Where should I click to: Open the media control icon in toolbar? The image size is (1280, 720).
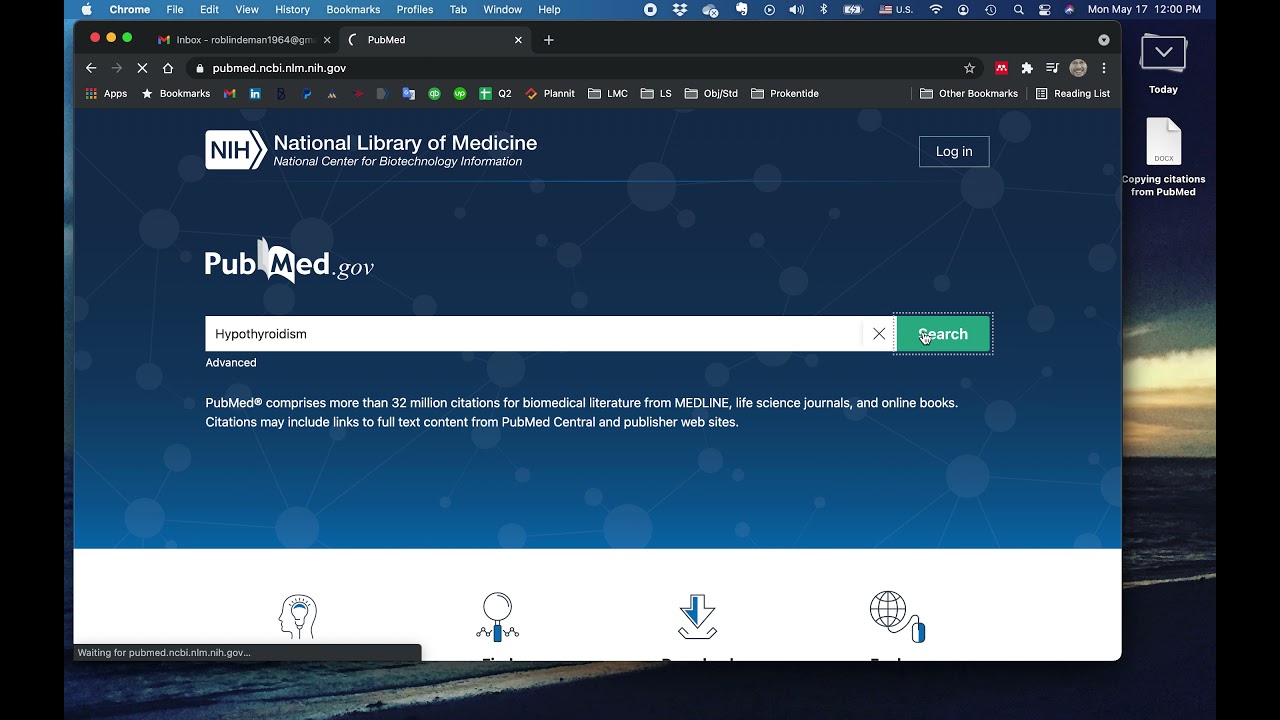(x=1052, y=68)
